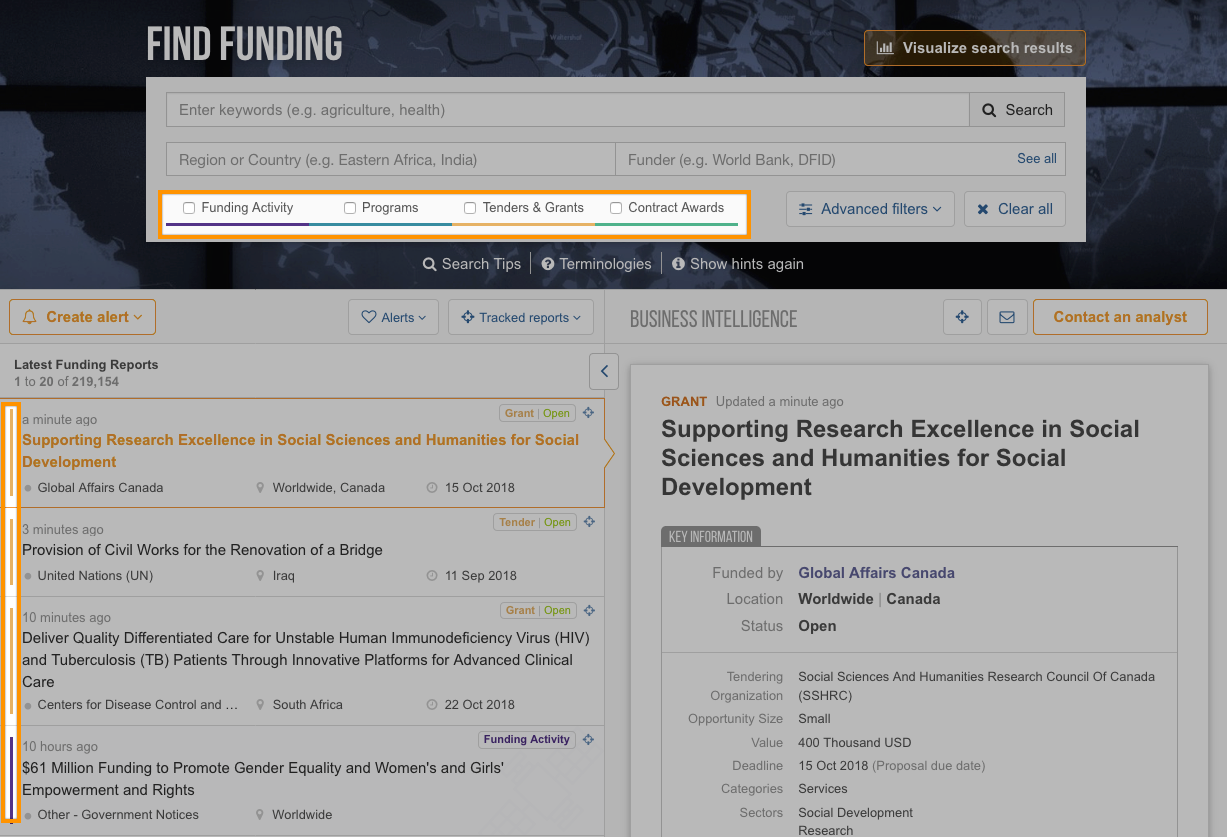Open the Global Affairs Canada funder link
Screen dimensions: 1227x837
point(876,572)
